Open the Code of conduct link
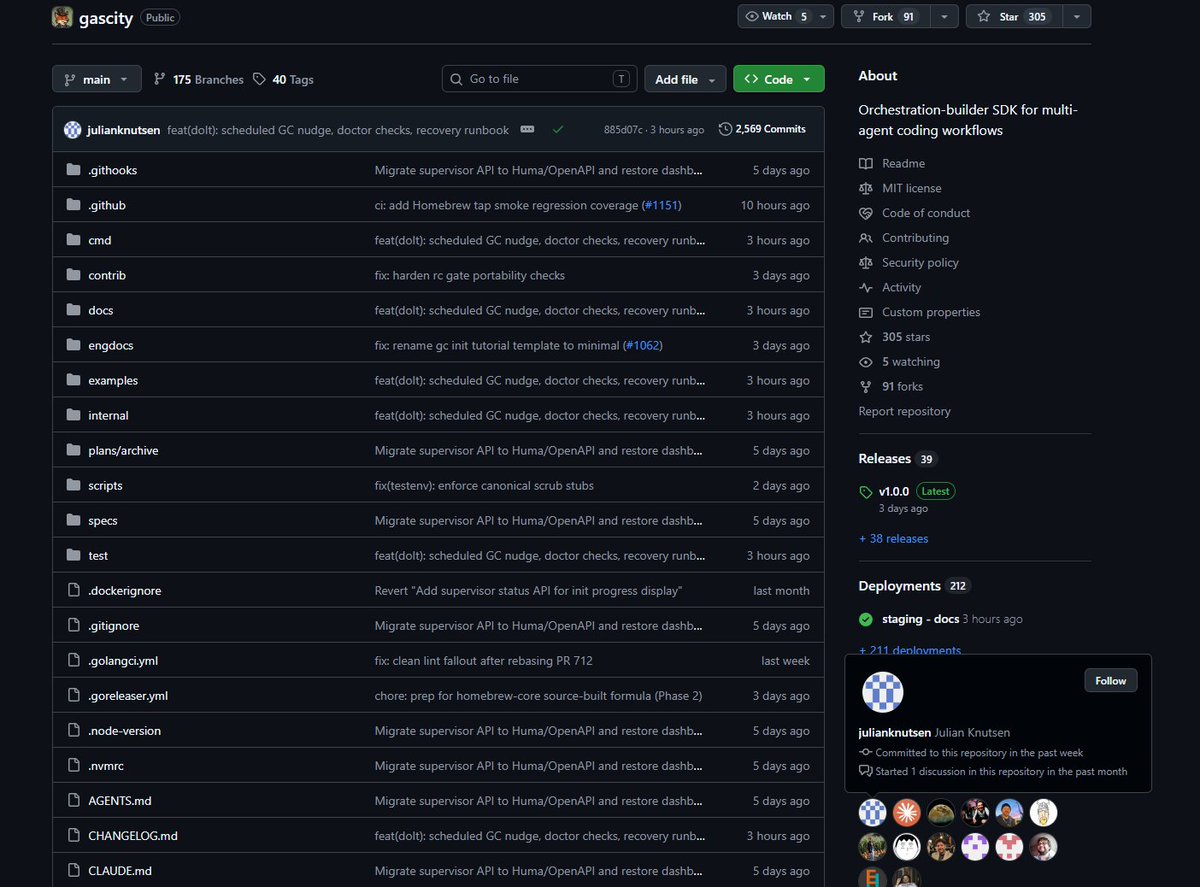The image size is (1200, 887). [x=915, y=213]
